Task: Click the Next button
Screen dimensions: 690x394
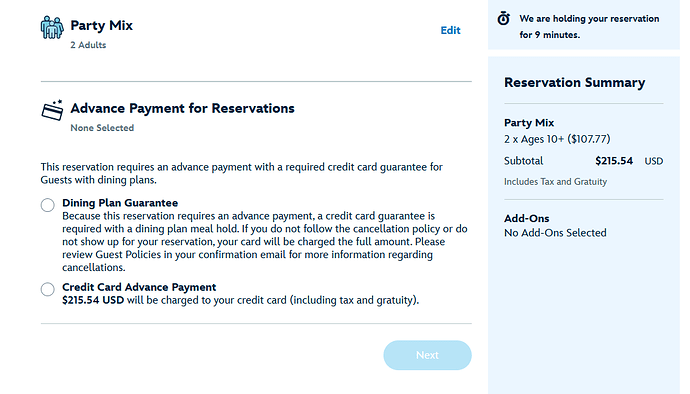Action: (x=427, y=355)
